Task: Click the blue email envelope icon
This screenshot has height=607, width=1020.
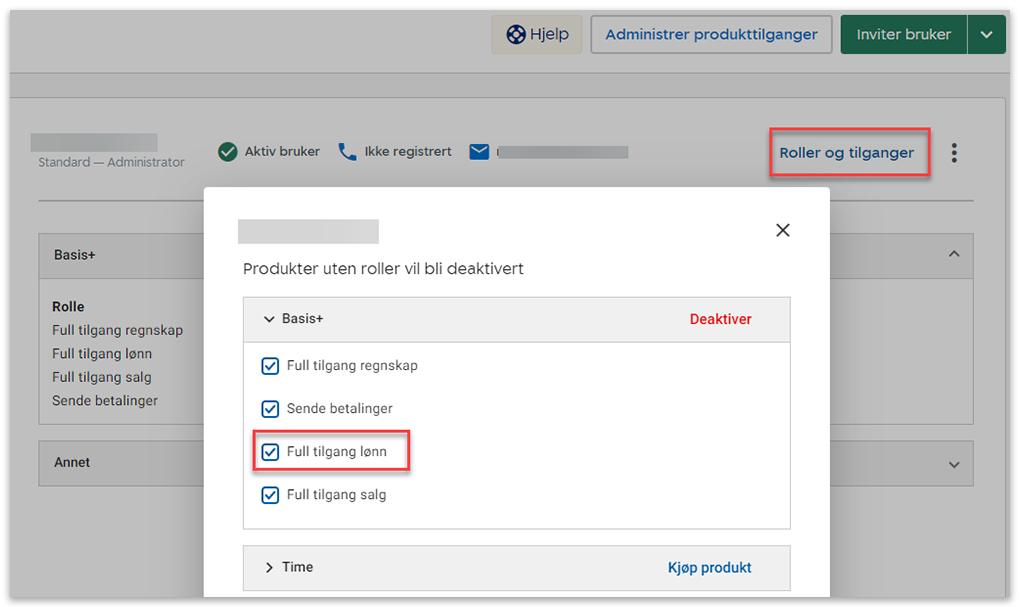Action: pos(479,152)
